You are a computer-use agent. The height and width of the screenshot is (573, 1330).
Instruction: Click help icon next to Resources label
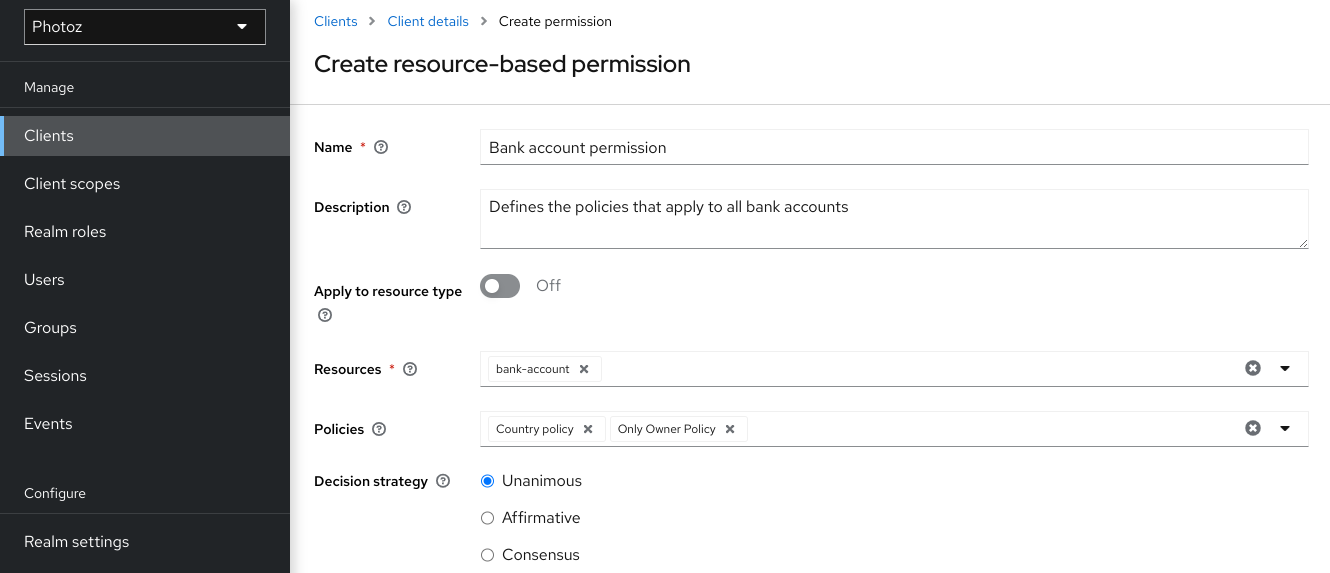(x=409, y=369)
